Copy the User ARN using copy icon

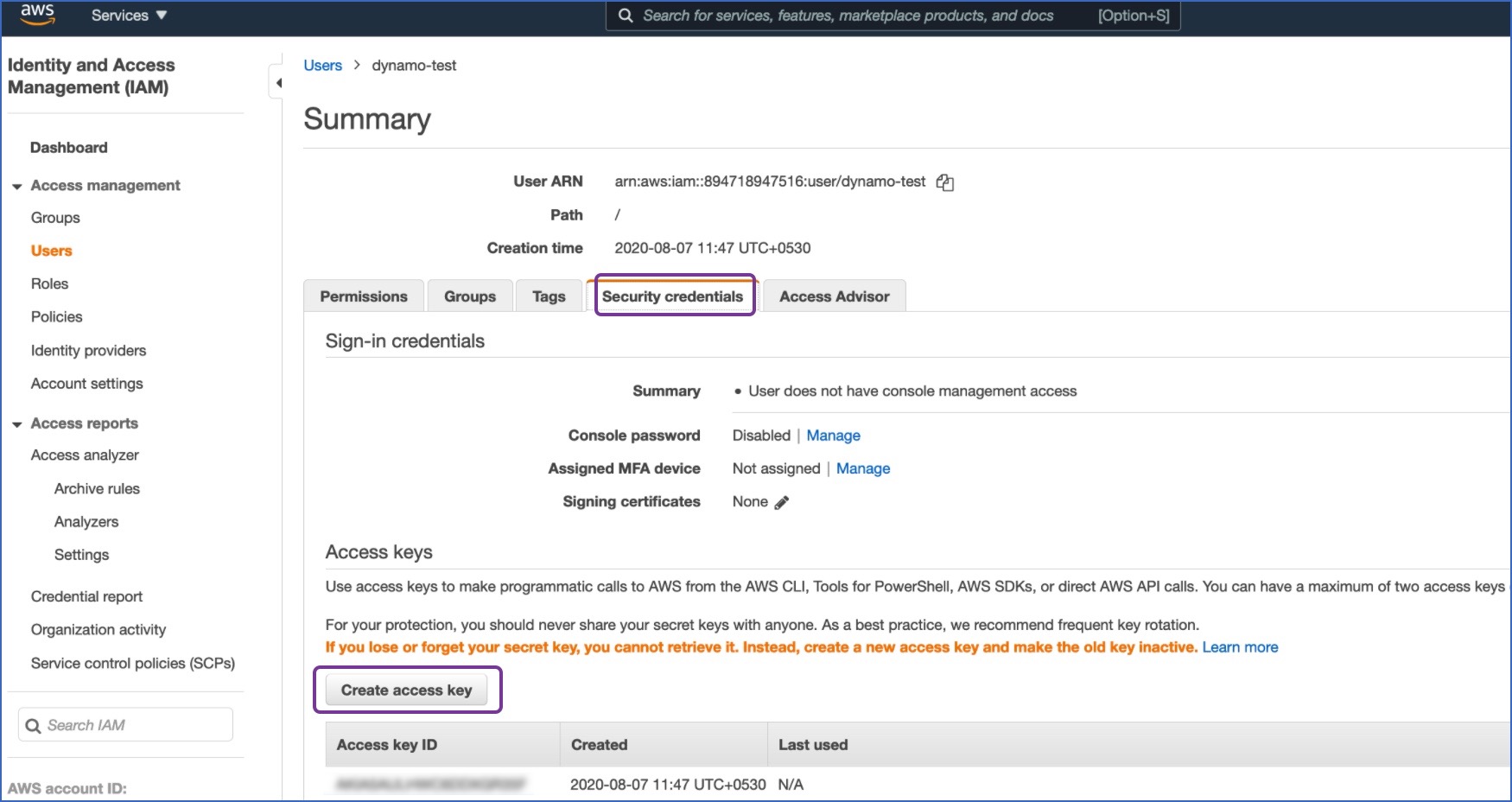[x=945, y=181]
